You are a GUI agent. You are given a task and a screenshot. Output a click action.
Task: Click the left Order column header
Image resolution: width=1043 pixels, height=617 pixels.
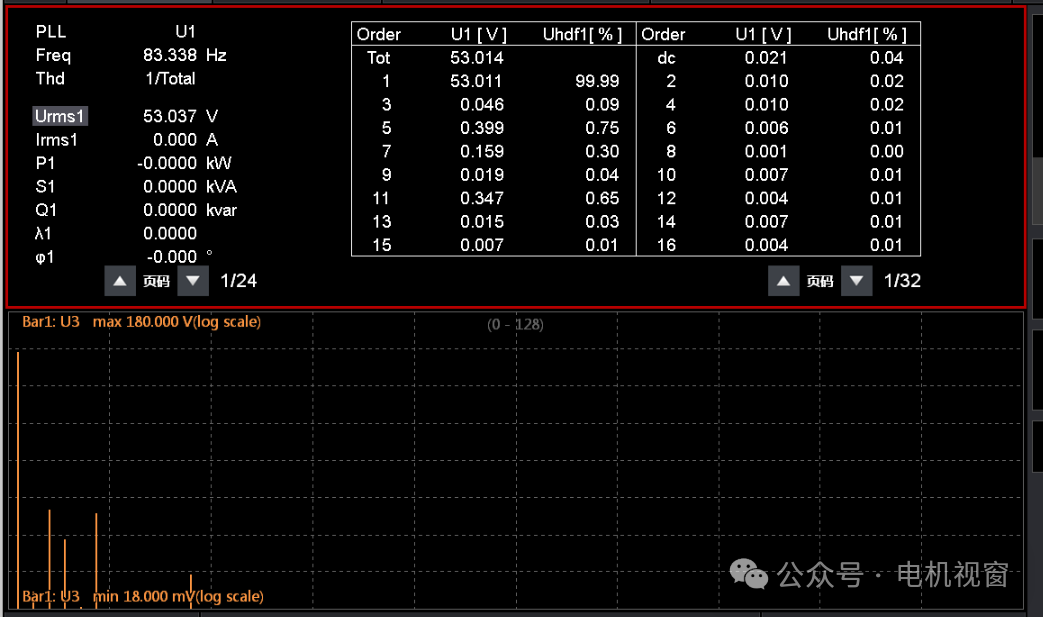tap(378, 35)
